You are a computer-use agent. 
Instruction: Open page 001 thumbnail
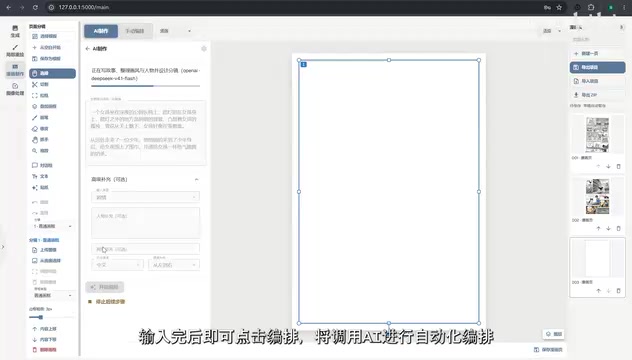point(597,135)
